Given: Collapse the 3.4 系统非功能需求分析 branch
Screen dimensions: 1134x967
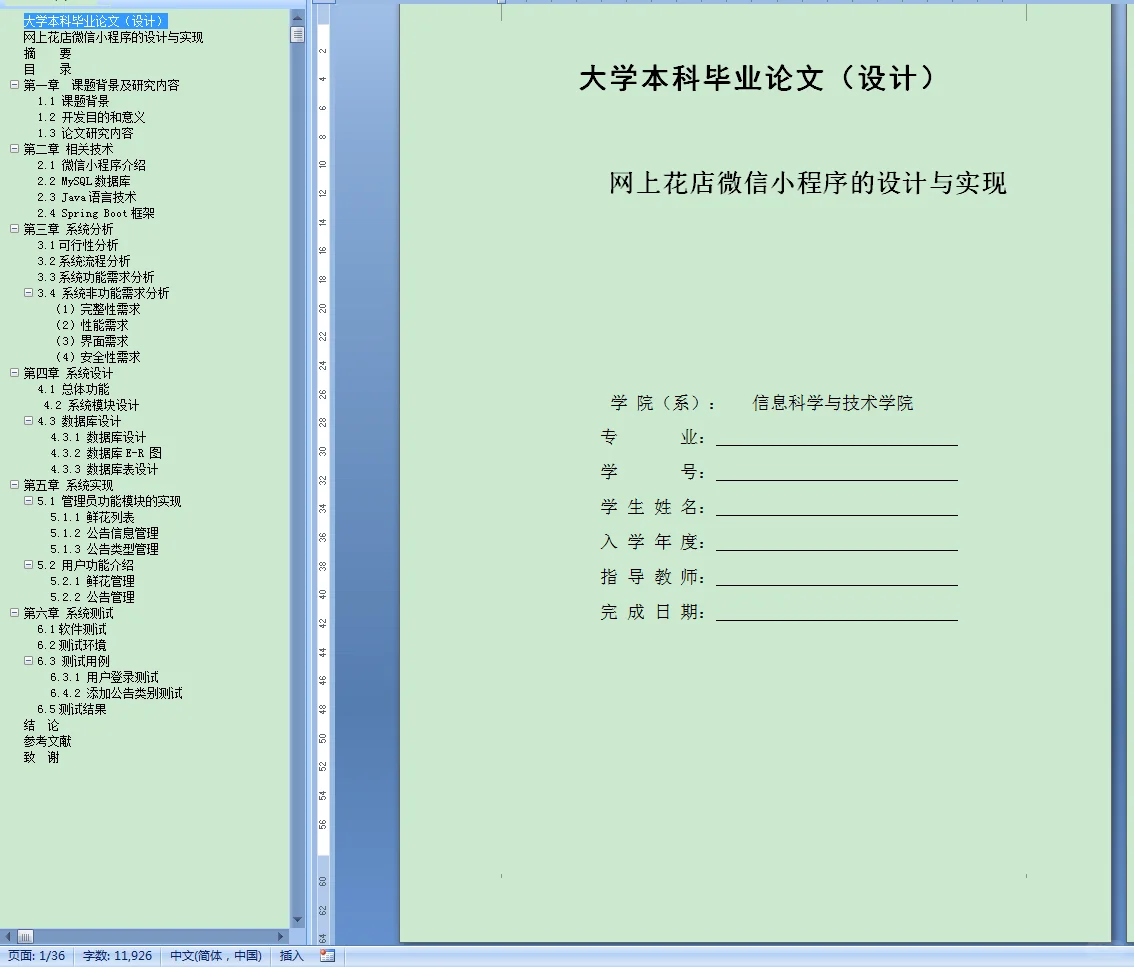Looking at the screenshot, I should coord(28,292).
